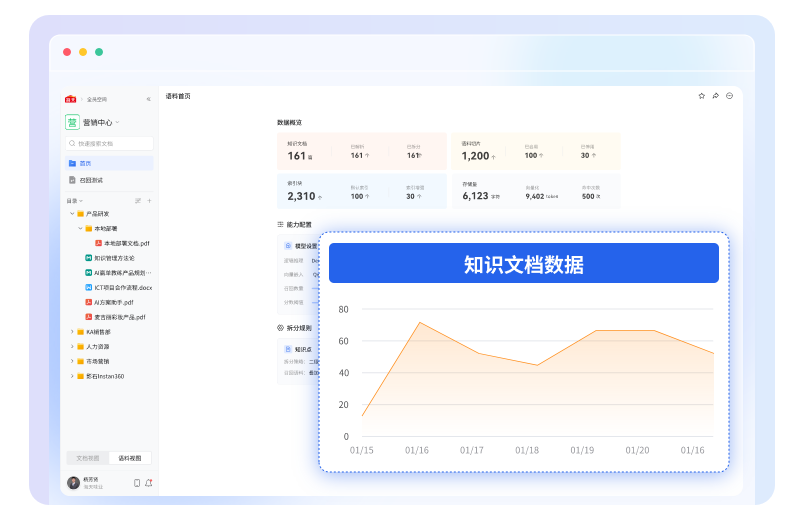Click the 1,200 stat value

click(x=475, y=156)
